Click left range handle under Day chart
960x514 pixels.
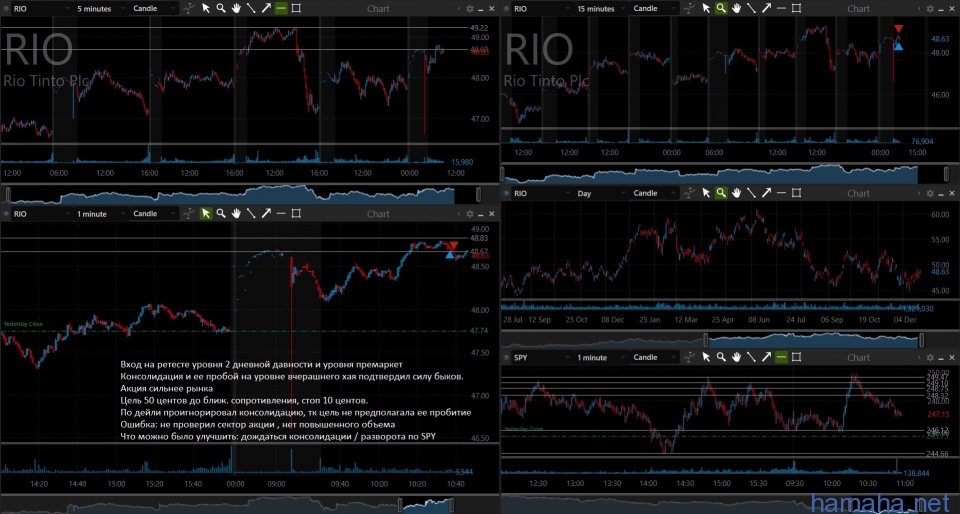(x=705, y=340)
